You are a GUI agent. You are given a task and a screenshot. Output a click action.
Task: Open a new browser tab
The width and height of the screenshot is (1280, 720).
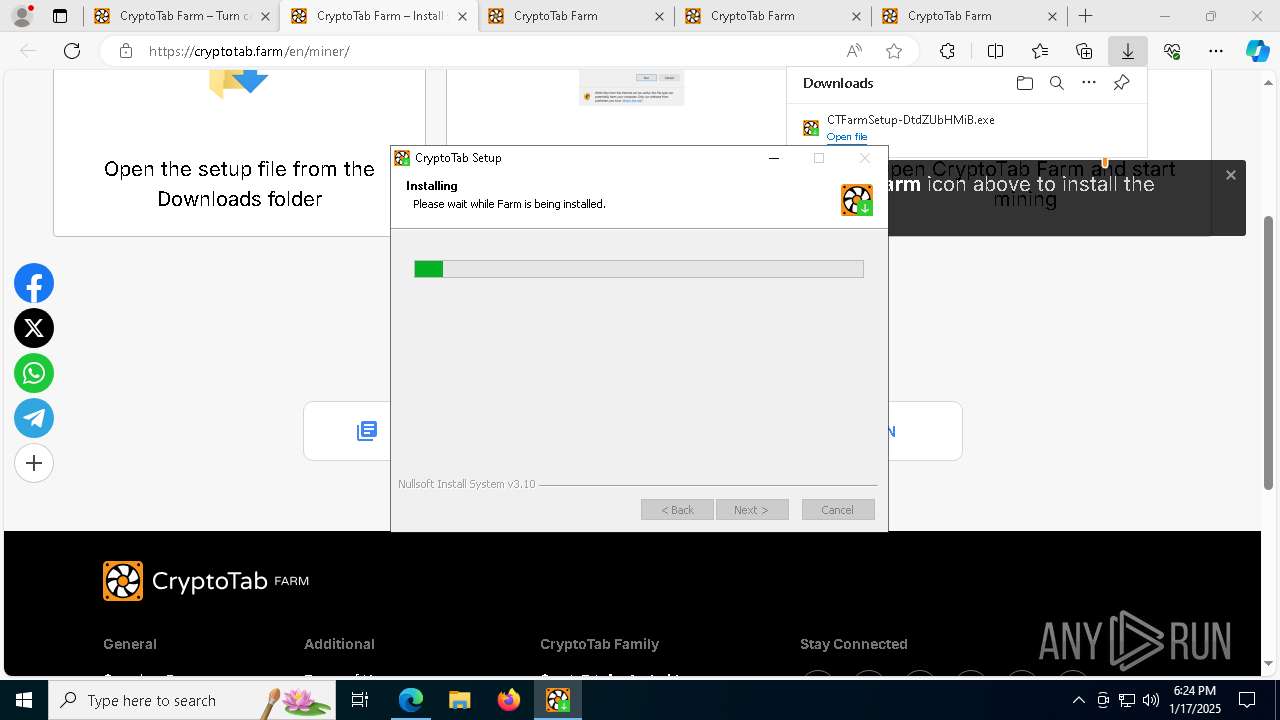point(1086,16)
